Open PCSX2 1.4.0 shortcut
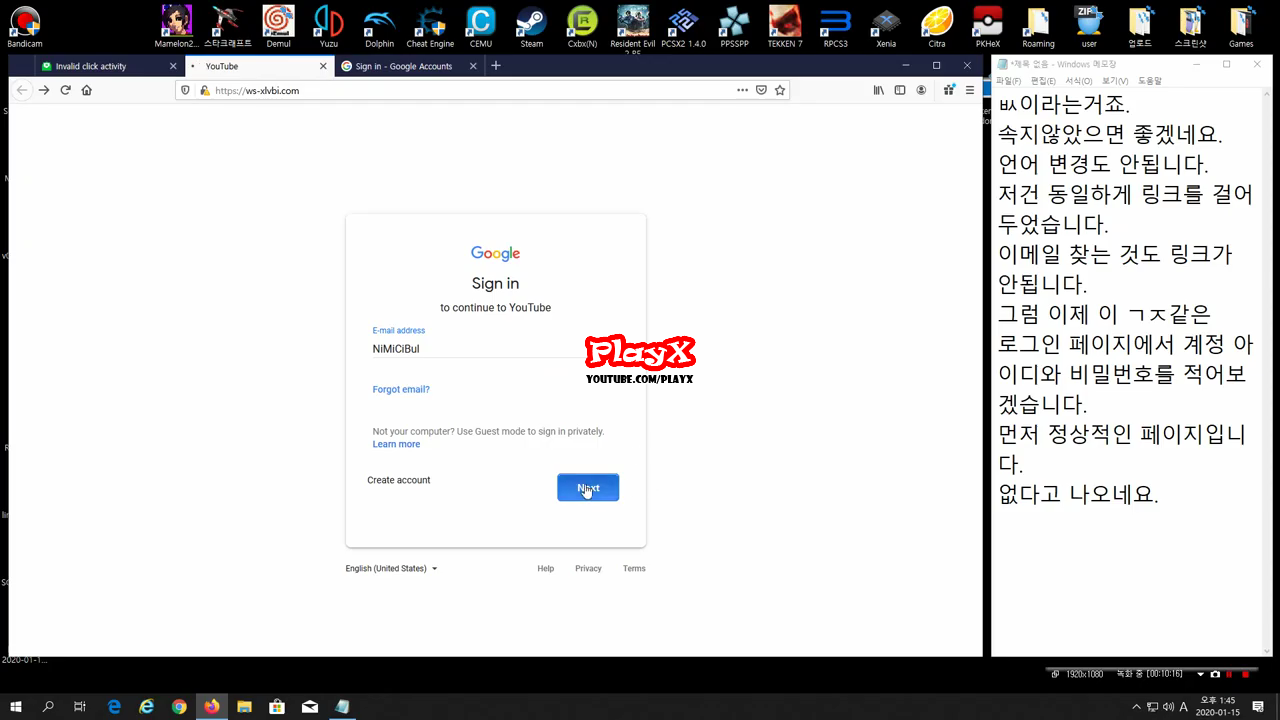The width and height of the screenshot is (1280, 720). [x=683, y=26]
